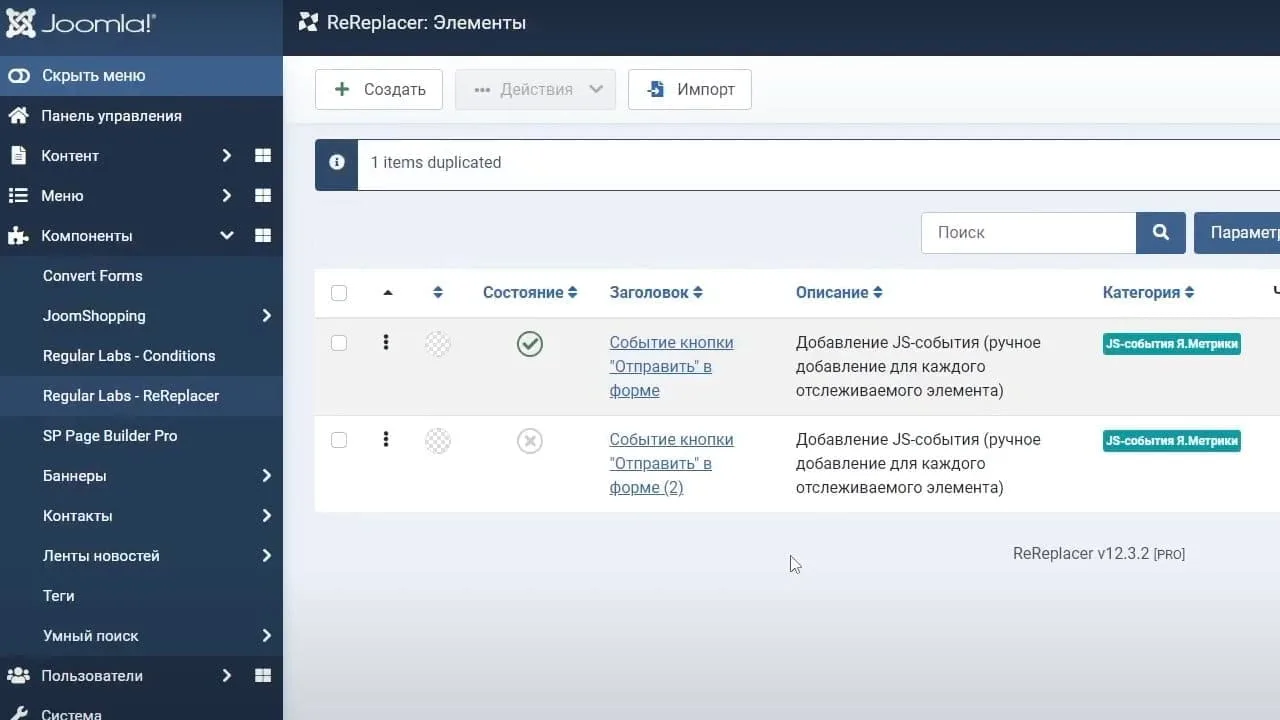Expand the Баннеры submenu arrow

click(267, 476)
